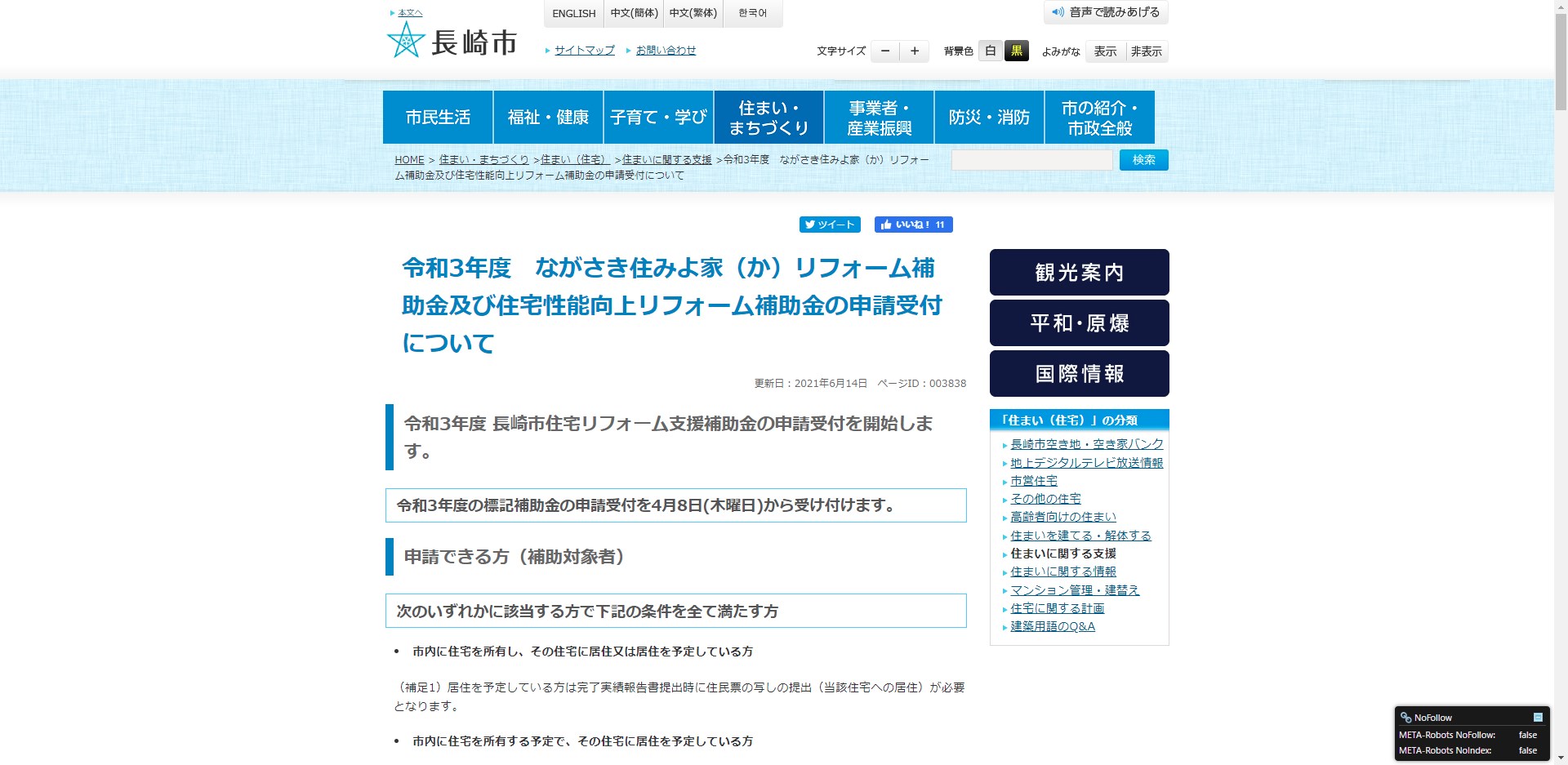Click the 本文へ skip-link arrow icon

(x=391, y=12)
